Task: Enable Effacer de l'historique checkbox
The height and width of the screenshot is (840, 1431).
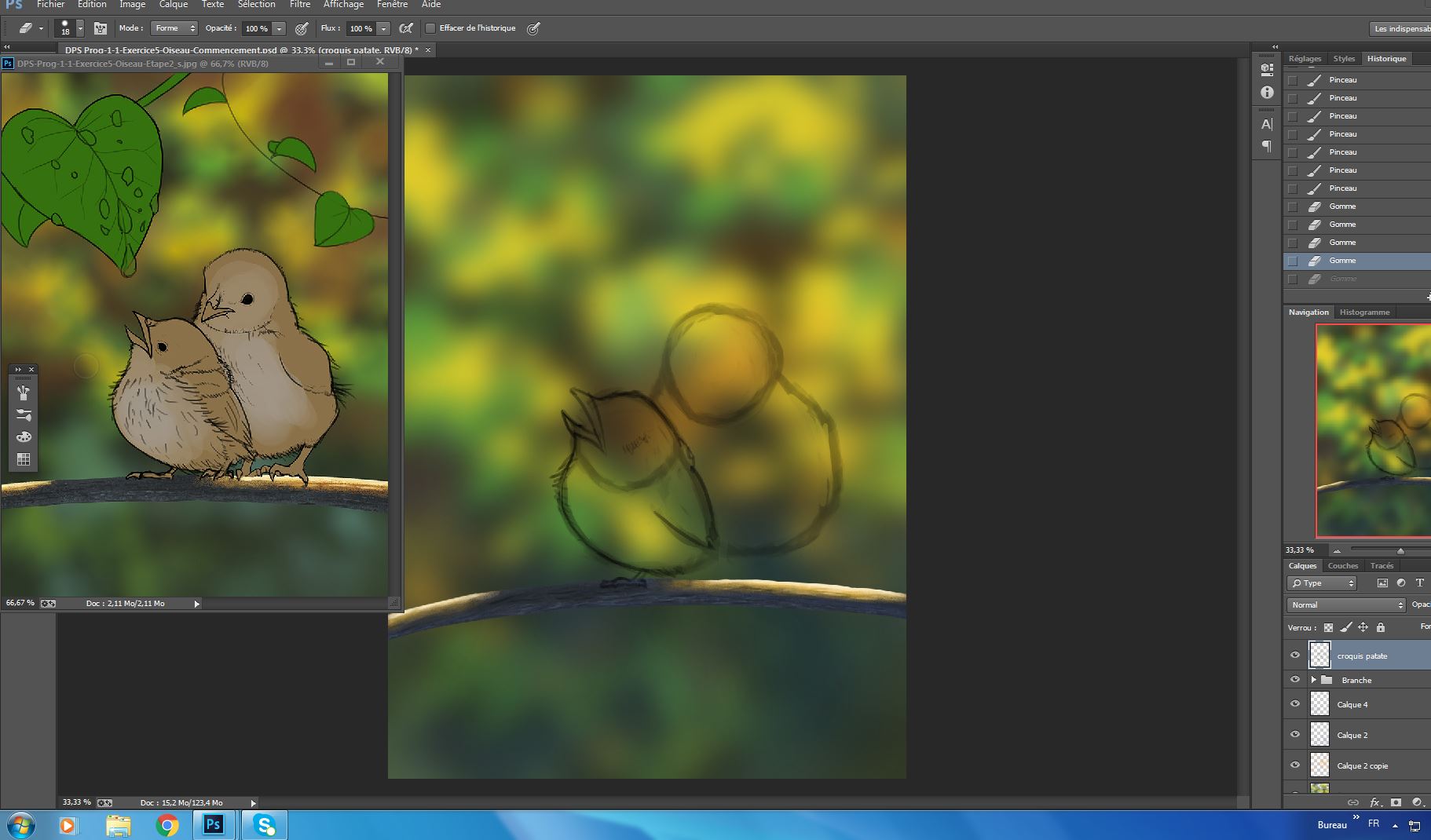Action: click(430, 28)
